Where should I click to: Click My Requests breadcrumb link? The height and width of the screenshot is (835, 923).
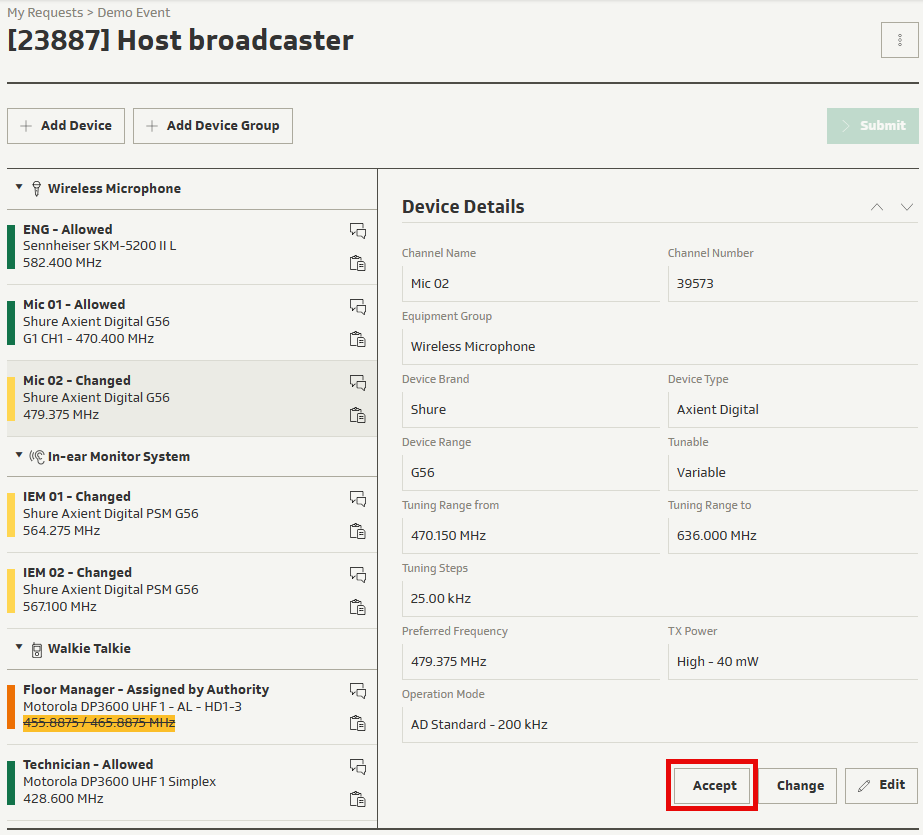(47, 13)
